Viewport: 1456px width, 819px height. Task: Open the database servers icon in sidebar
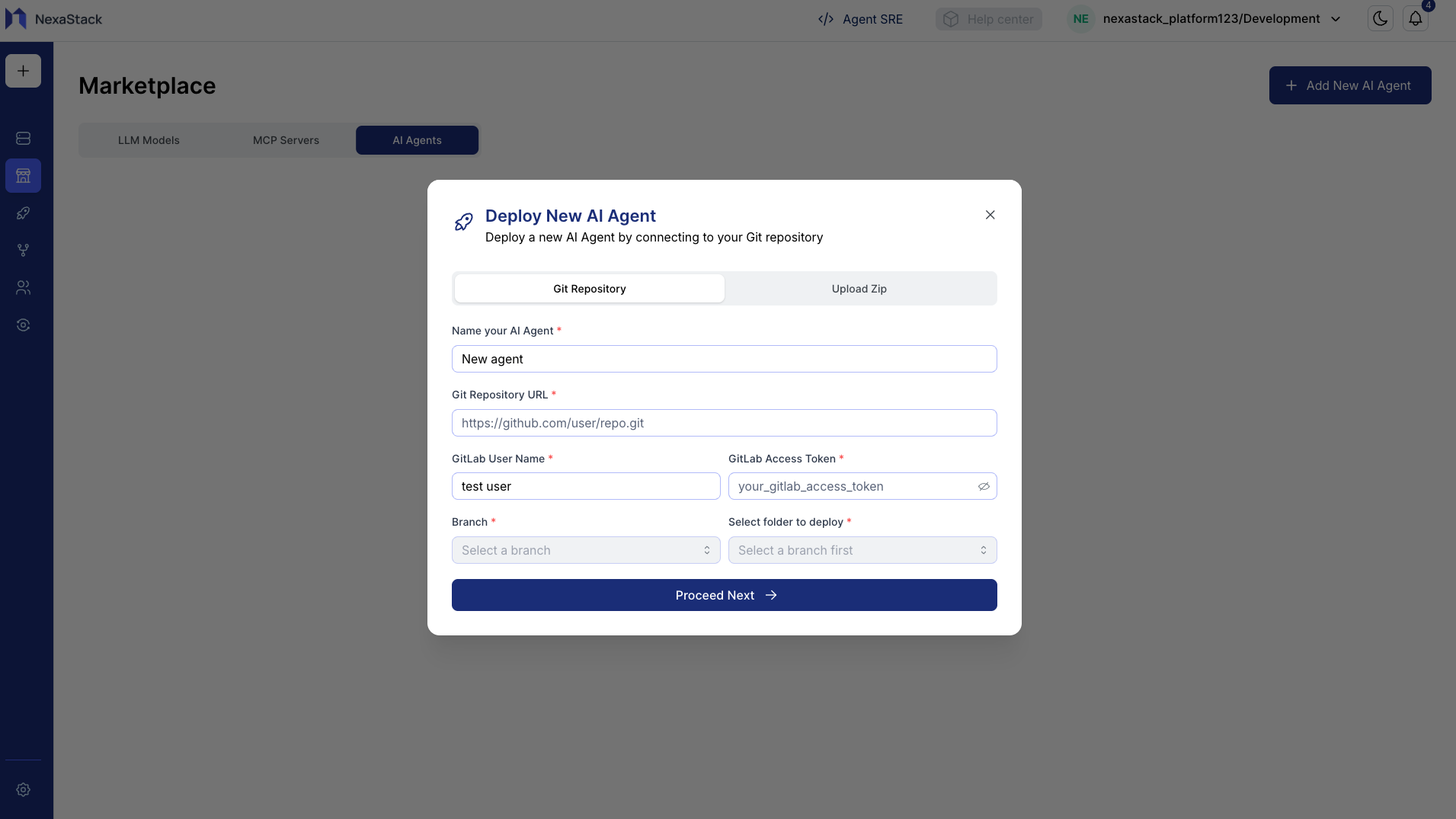tap(23, 139)
